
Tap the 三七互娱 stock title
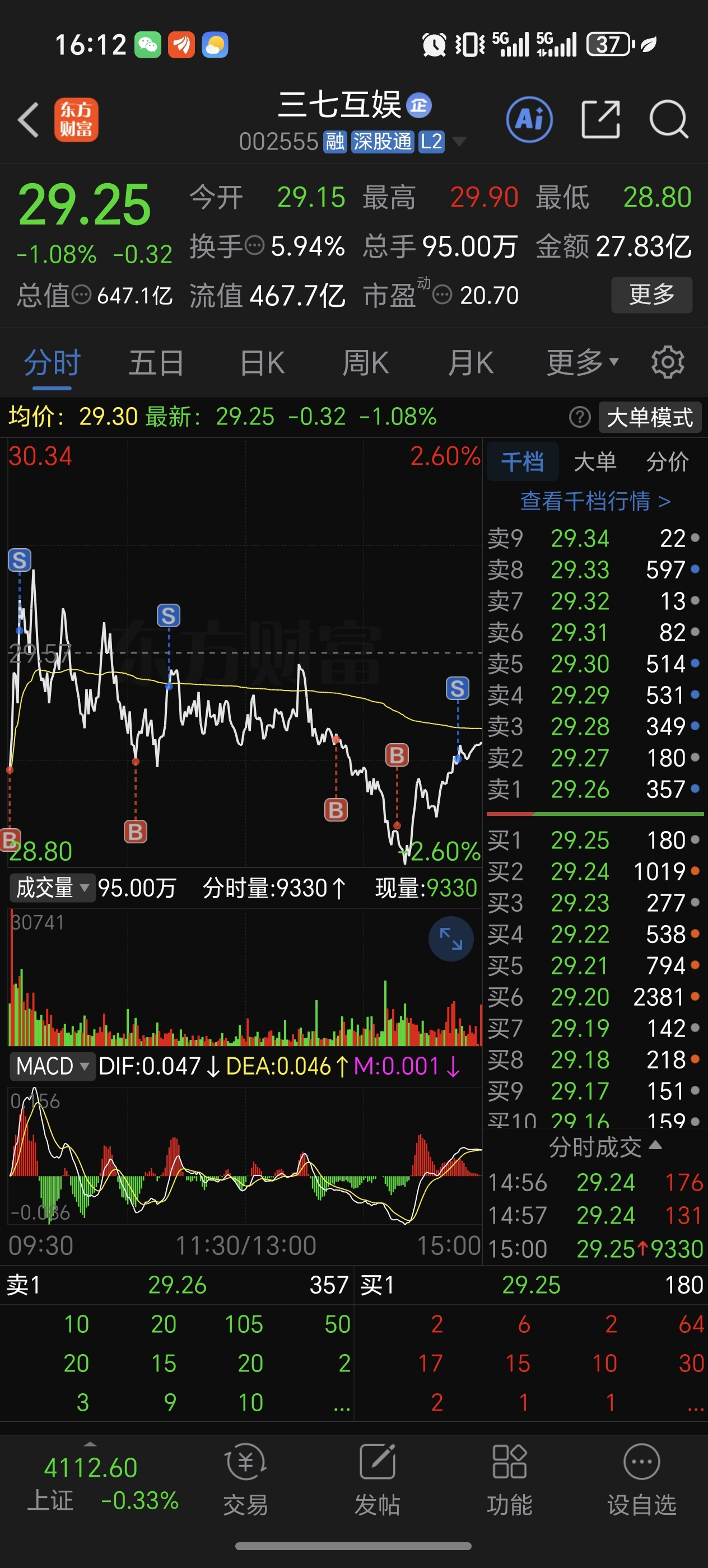339,105
